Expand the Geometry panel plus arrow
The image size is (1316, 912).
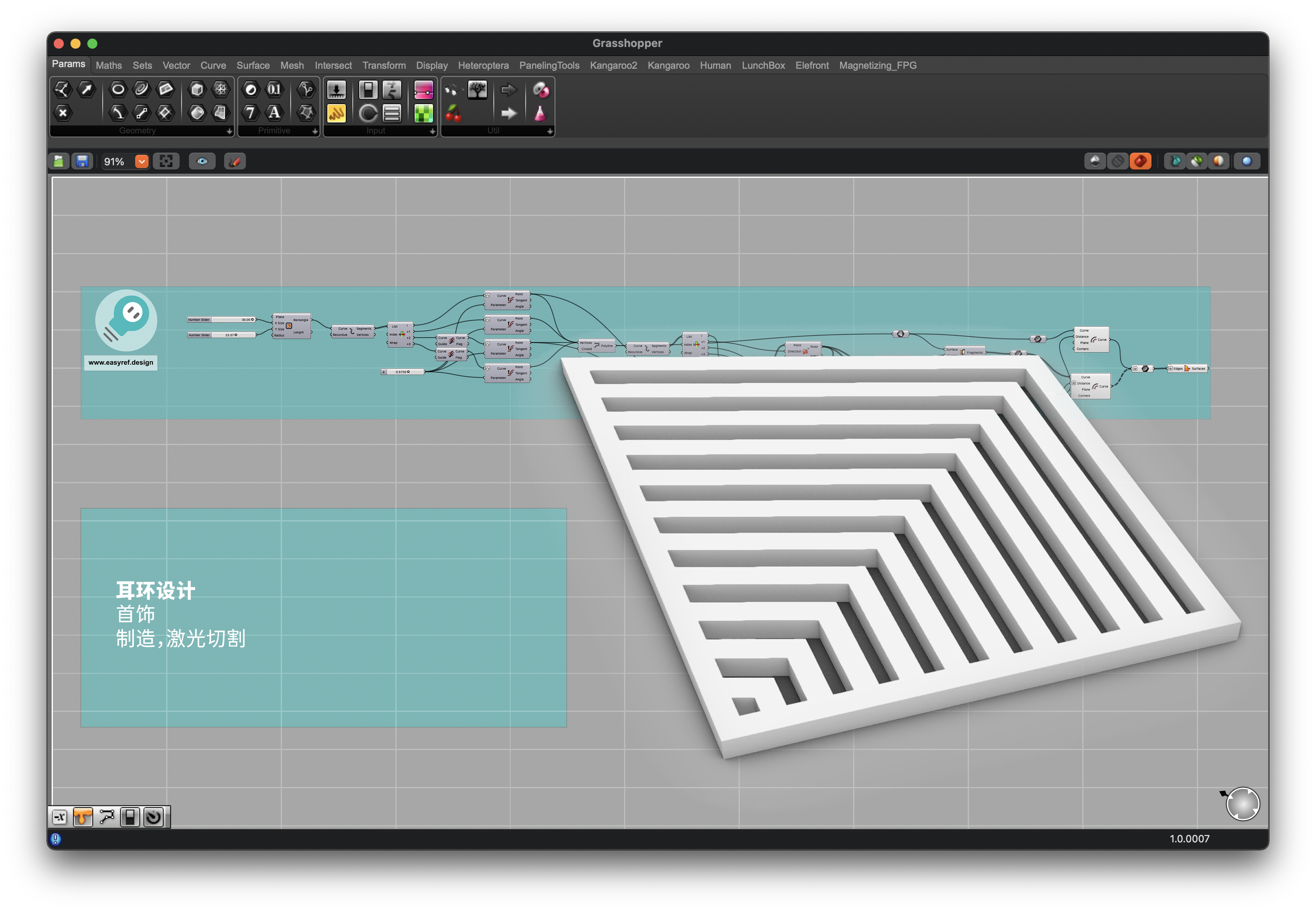coord(229,131)
